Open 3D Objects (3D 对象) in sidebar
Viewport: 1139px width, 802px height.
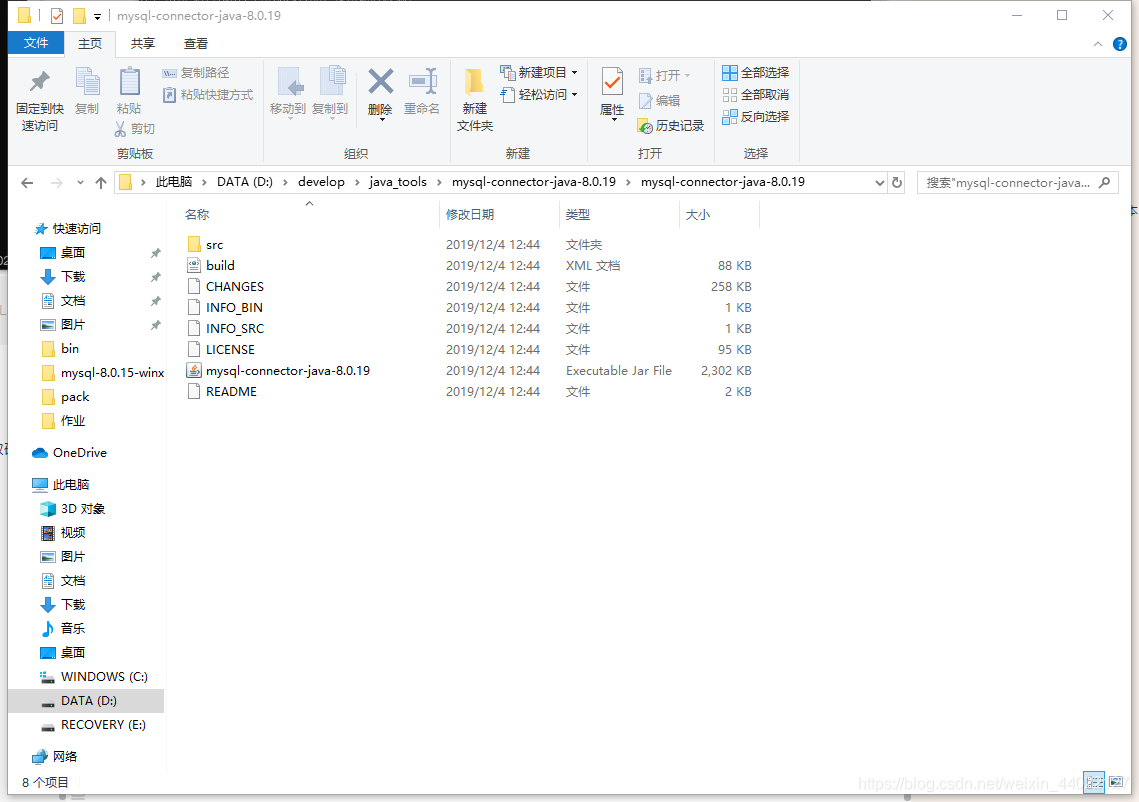[83, 509]
